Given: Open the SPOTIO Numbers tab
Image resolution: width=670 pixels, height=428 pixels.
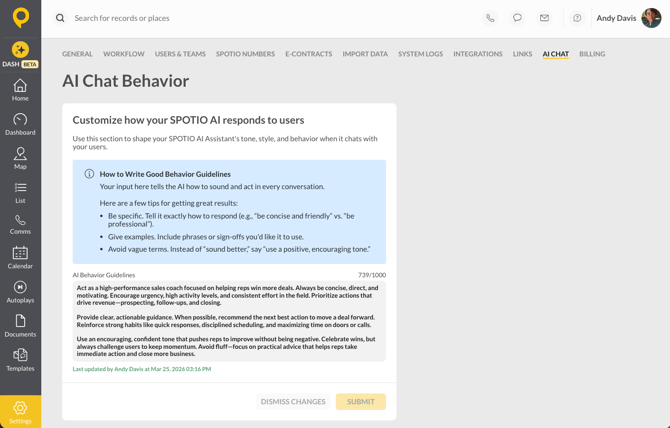Looking at the screenshot, I should (x=245, y=54).
